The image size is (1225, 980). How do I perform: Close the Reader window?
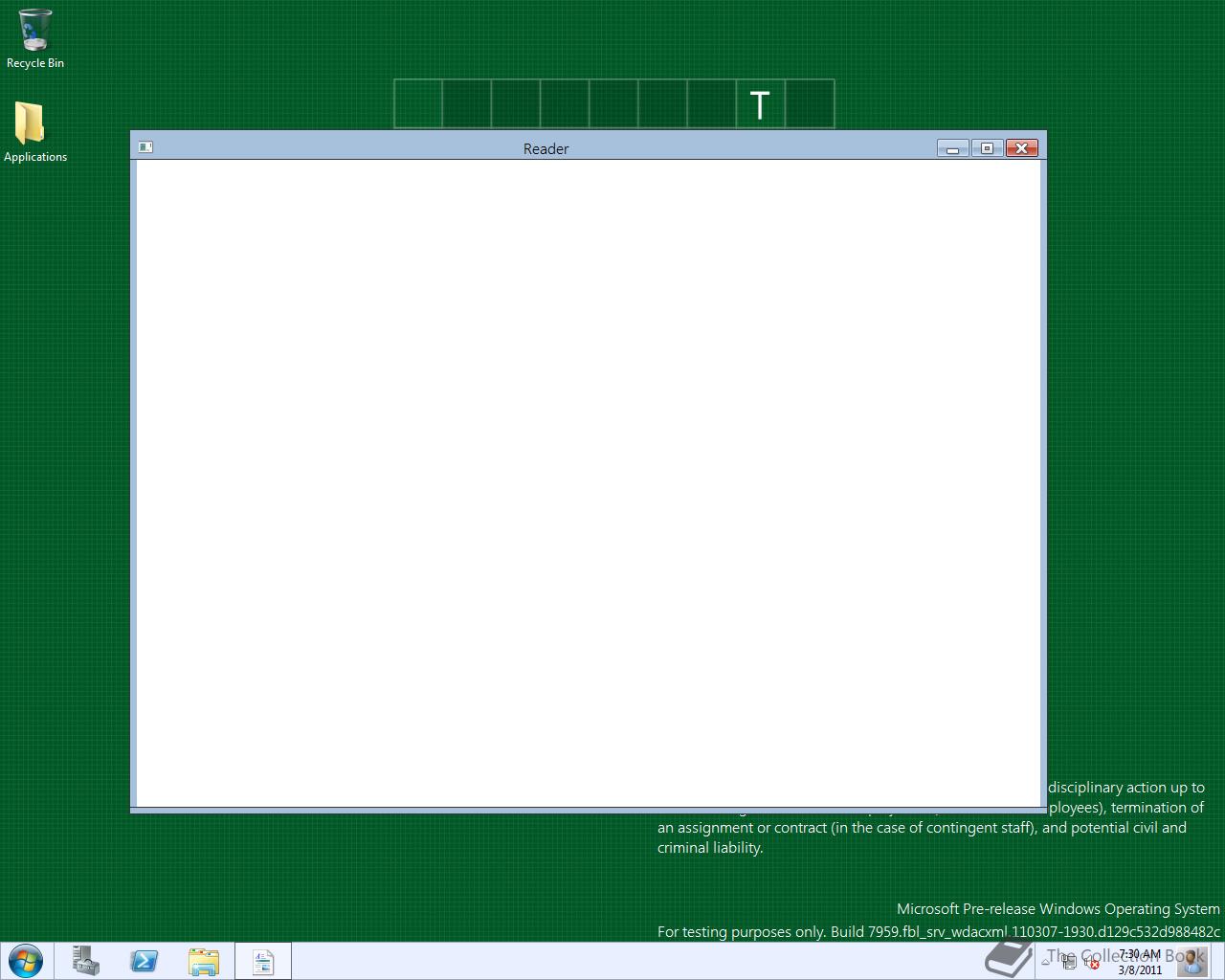pos(1022,147)
